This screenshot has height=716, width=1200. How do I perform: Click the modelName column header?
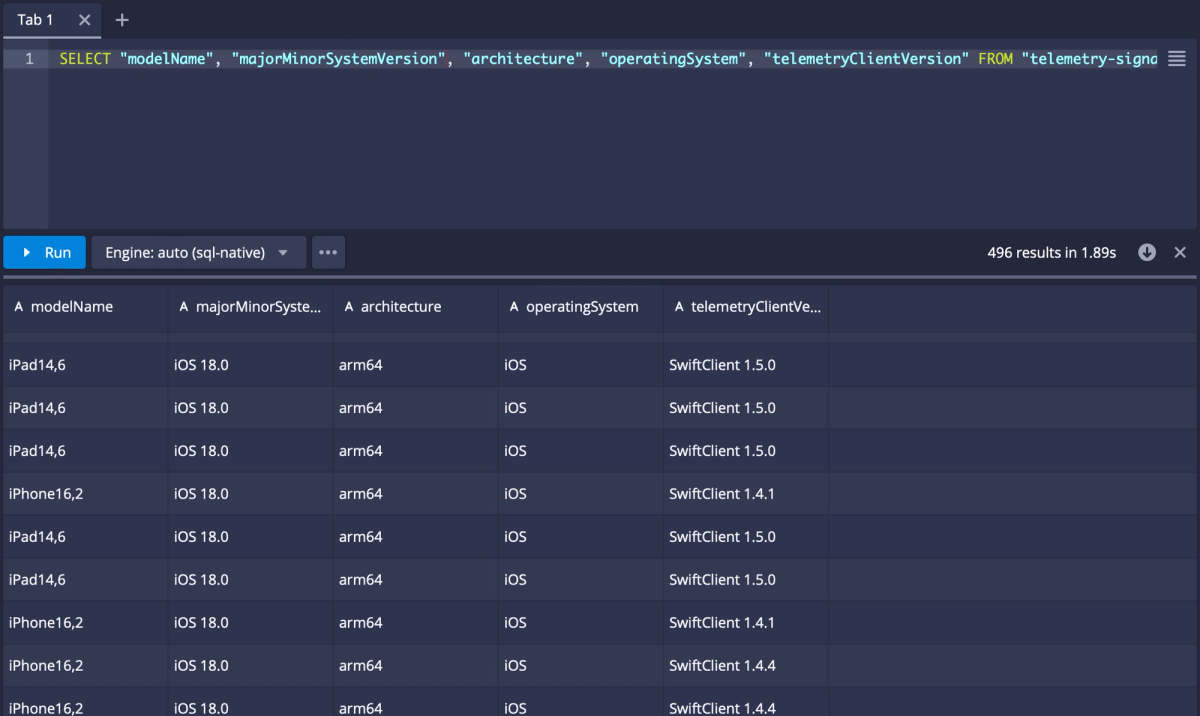coord(72,307)
